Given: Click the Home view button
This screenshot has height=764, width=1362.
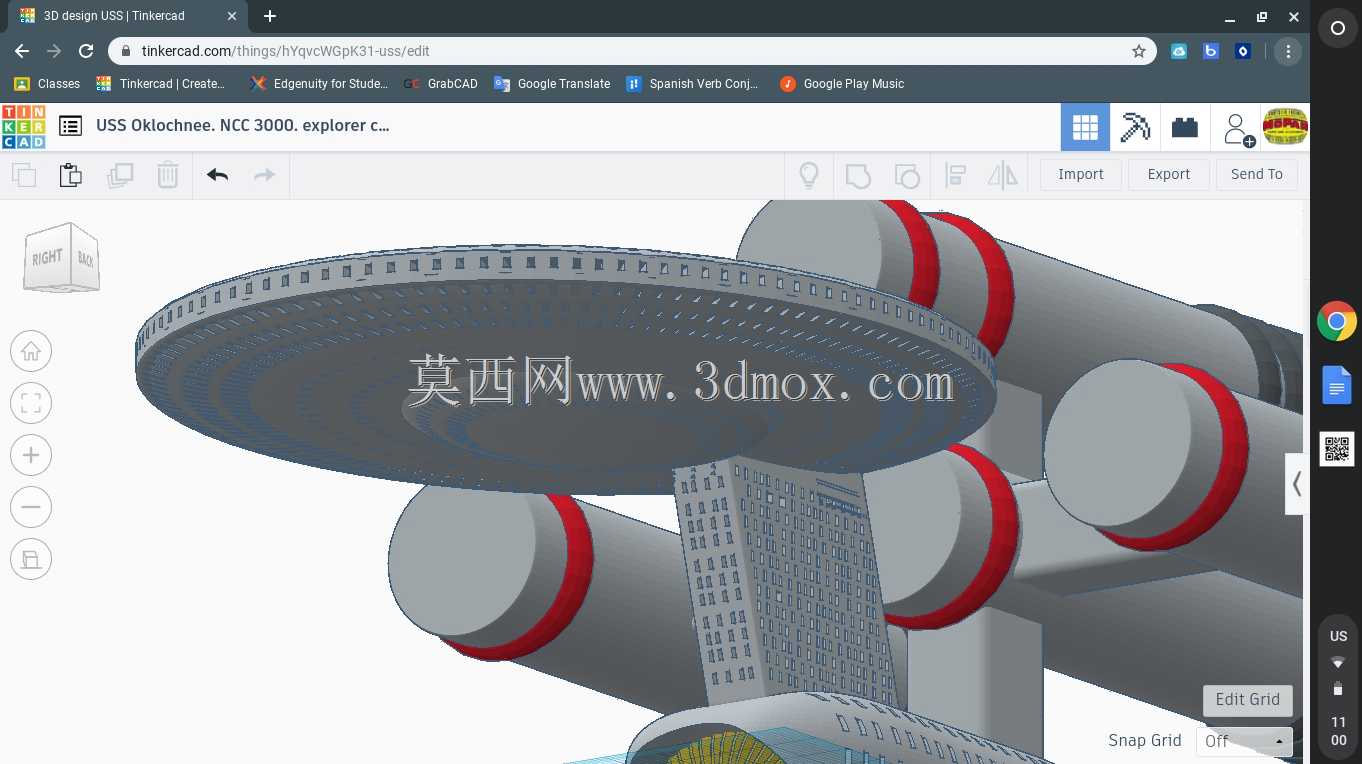Looking at the screenshot, I should [x=31, y=351].
